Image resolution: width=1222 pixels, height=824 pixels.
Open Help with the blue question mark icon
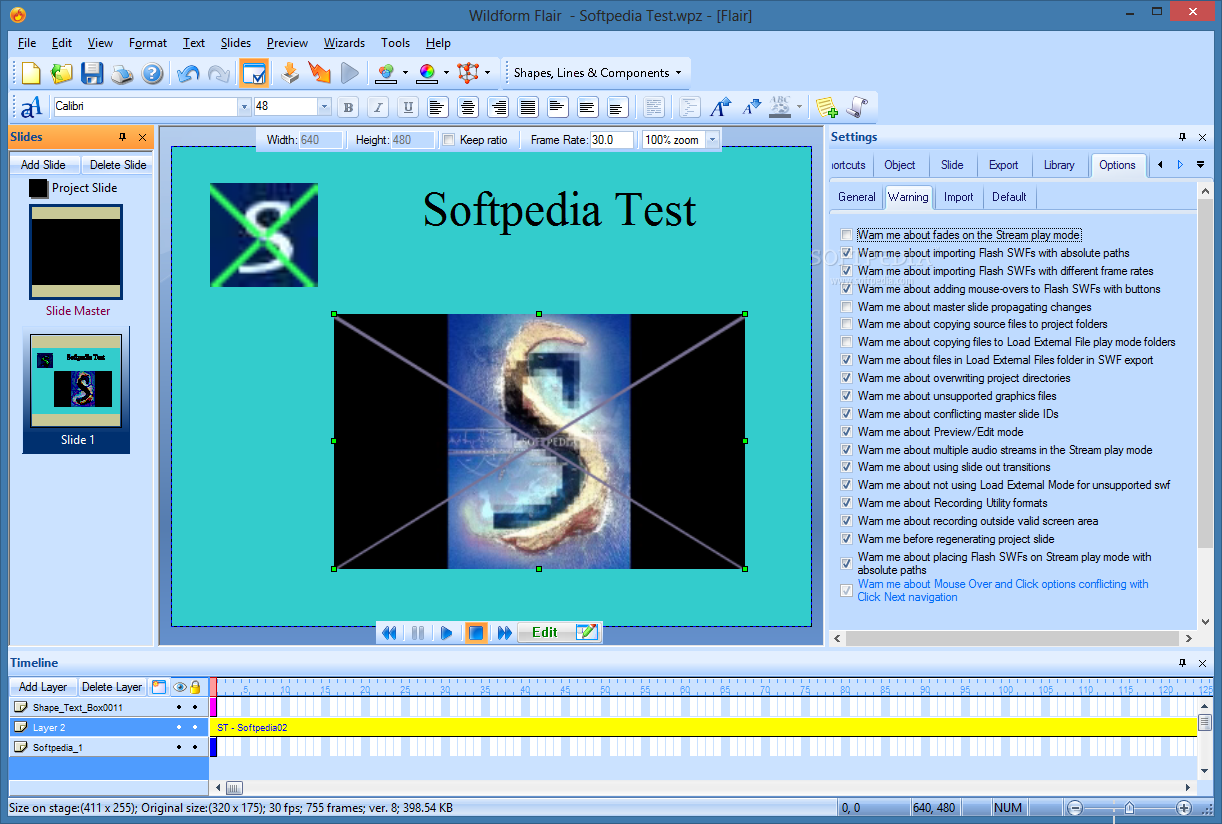[x=152, y=73]
